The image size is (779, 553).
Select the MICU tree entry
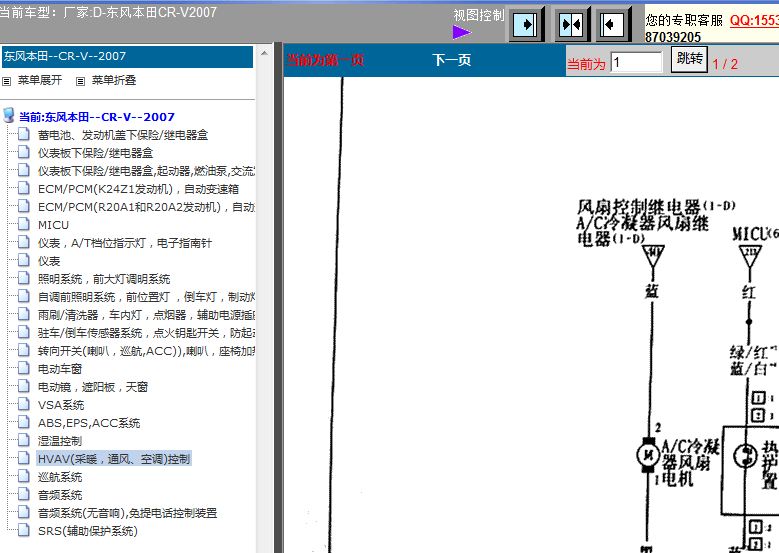(53, 225)
